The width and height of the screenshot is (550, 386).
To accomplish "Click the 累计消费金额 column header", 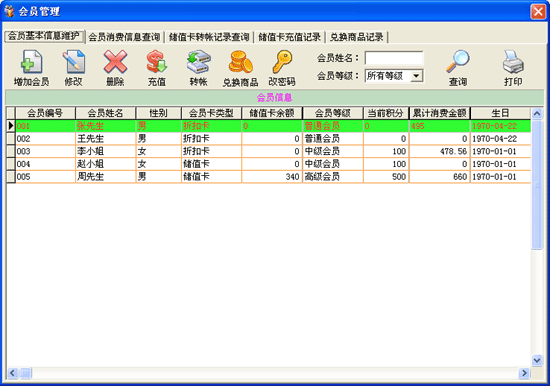I will point(440,113).
